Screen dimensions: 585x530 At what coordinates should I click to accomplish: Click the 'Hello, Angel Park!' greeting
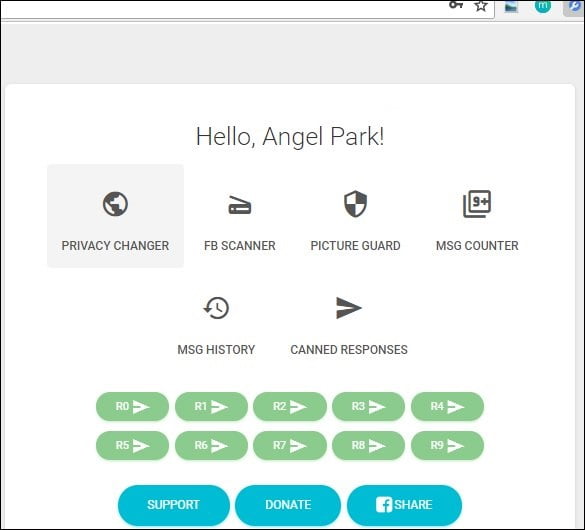(x=290, y=137)
